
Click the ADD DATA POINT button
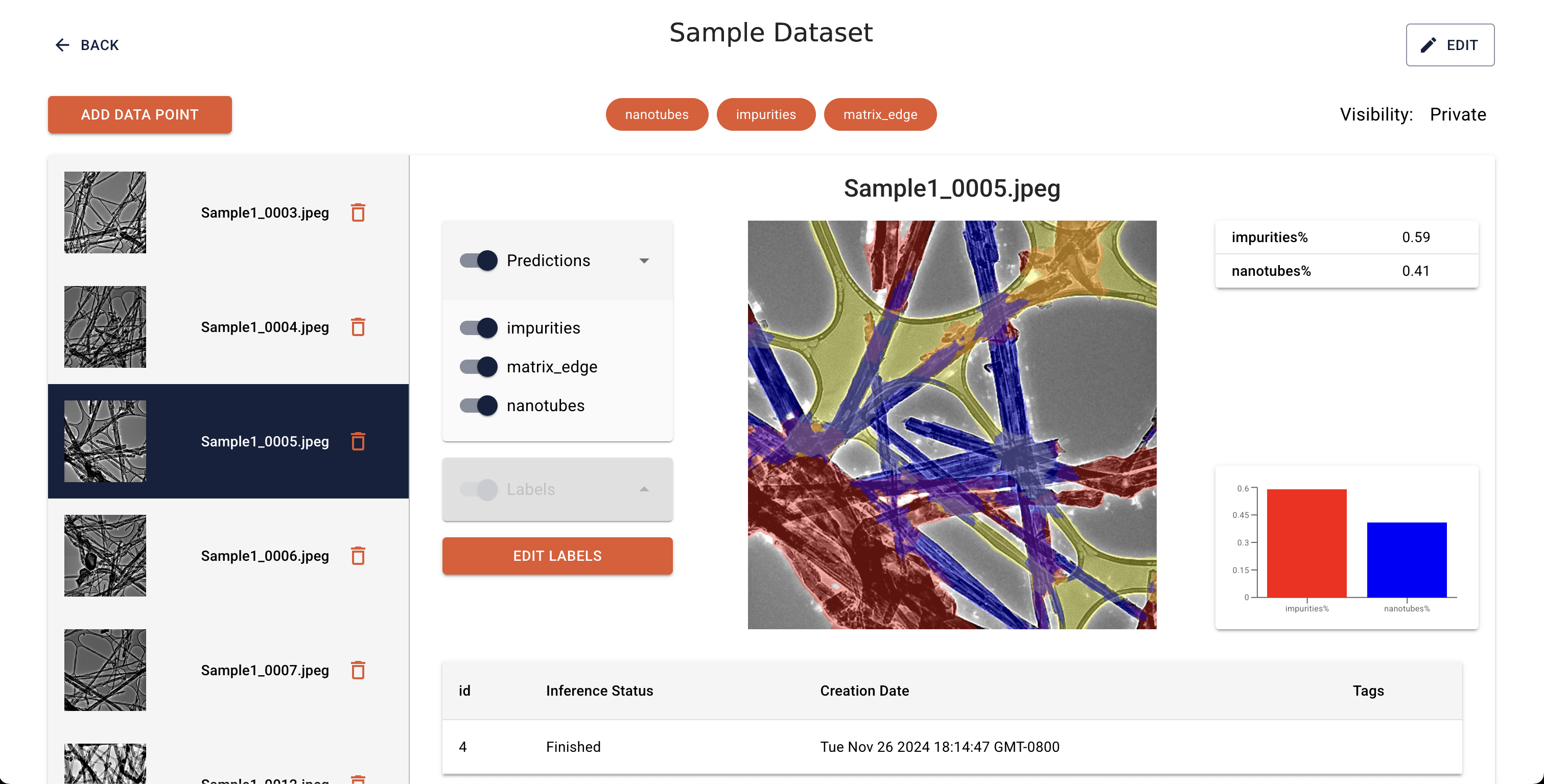139,114
